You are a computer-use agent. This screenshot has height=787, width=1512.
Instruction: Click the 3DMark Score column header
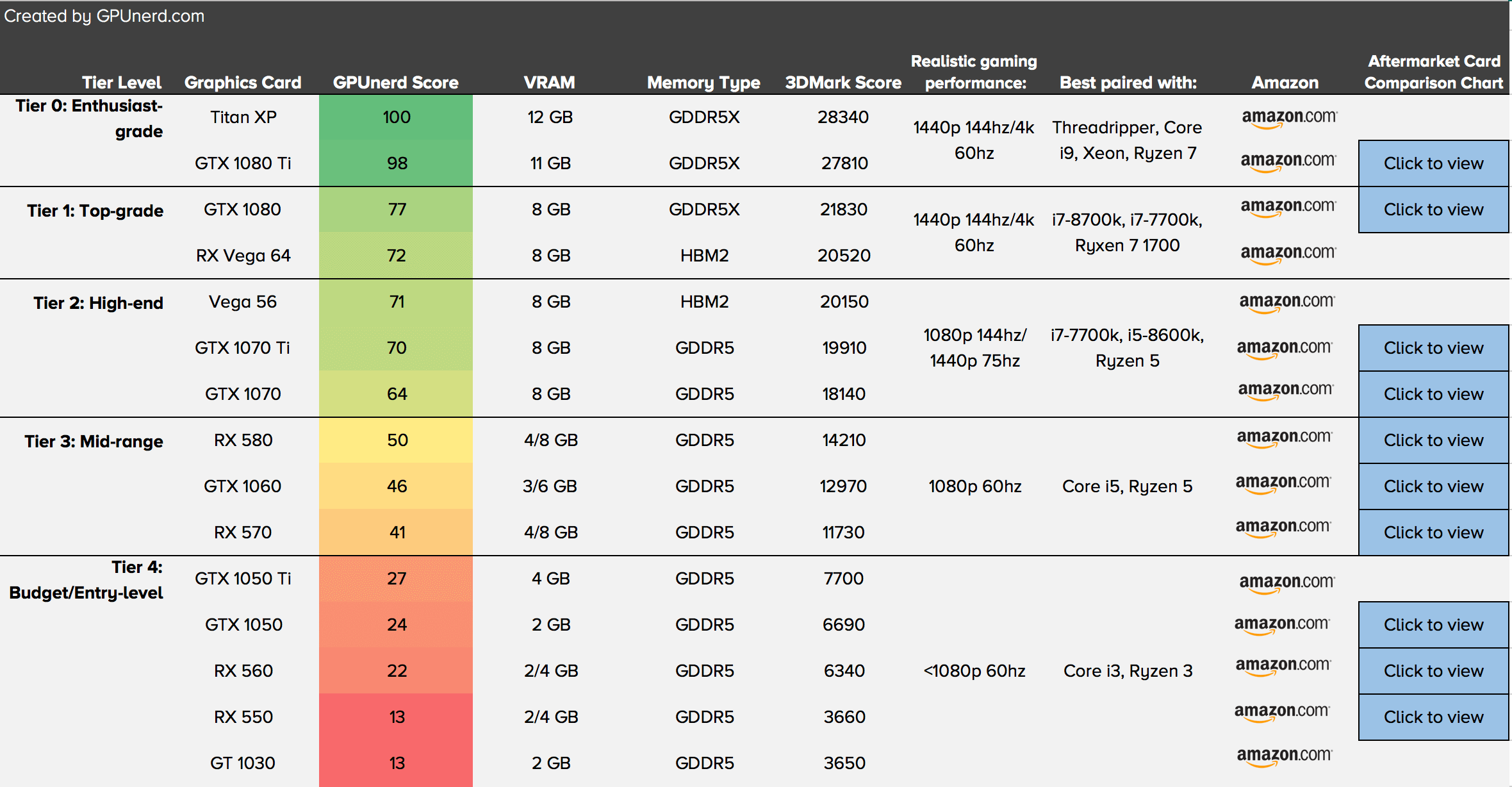click(842, 83)
